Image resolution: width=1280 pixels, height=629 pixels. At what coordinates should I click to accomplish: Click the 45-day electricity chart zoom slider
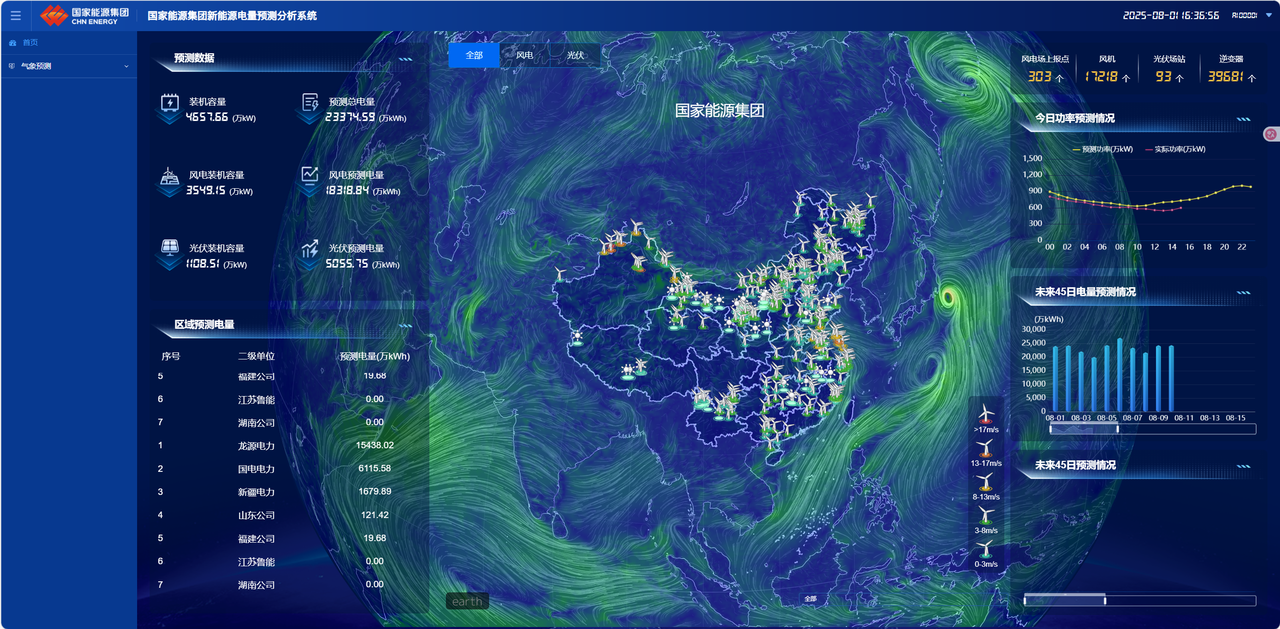pyautogui.click(x=1153, y=428)
